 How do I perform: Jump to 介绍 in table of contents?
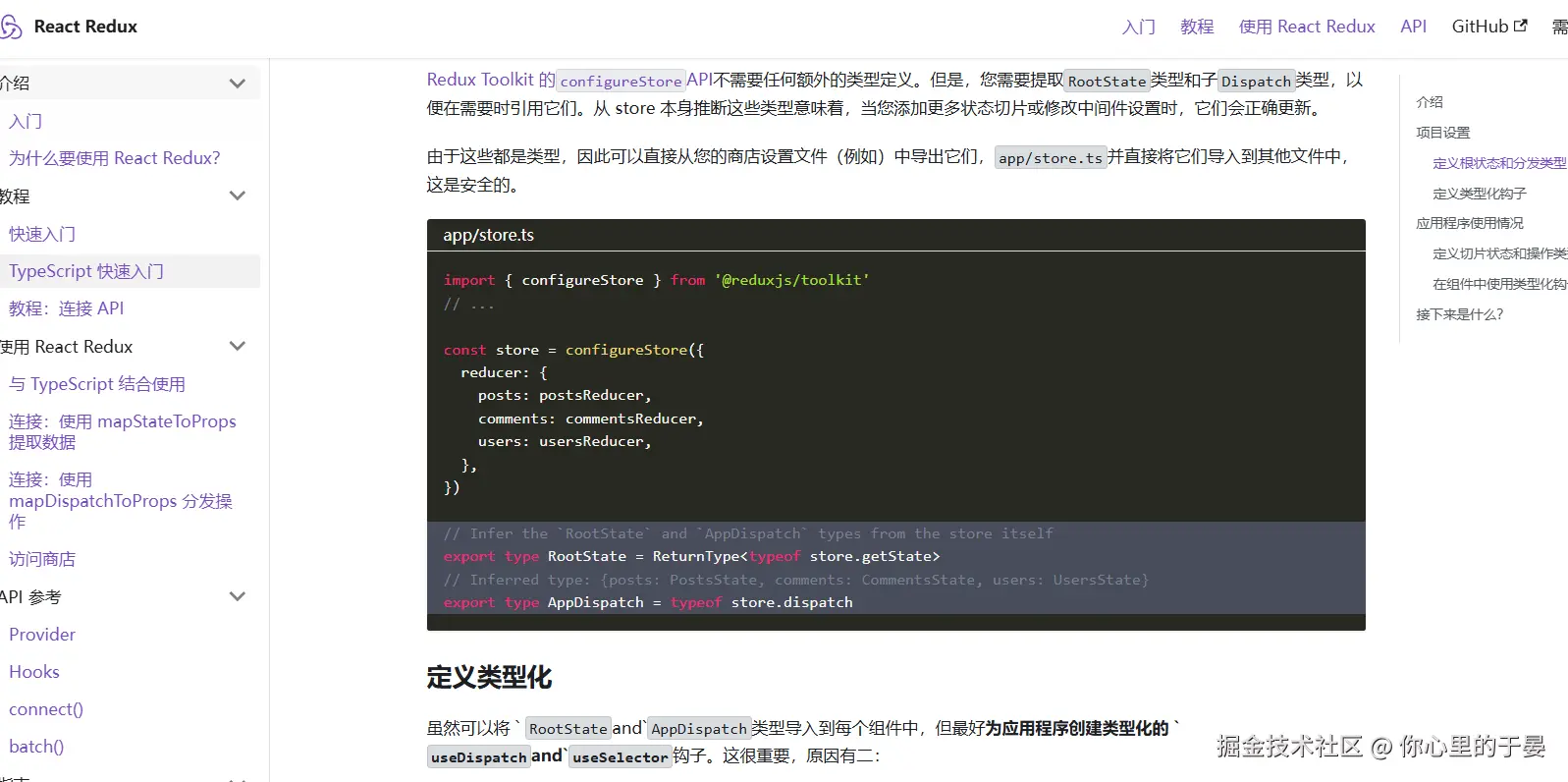pyautogui.click(x=1430, y=102)
